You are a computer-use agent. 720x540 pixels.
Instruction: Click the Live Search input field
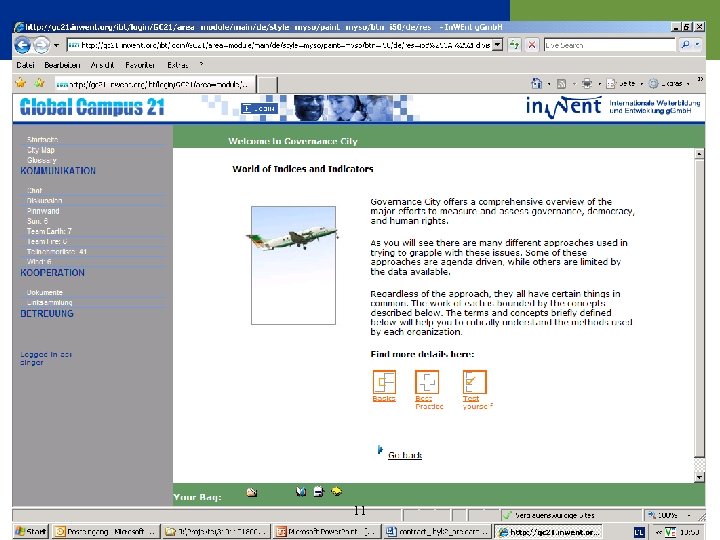(610, 45)
